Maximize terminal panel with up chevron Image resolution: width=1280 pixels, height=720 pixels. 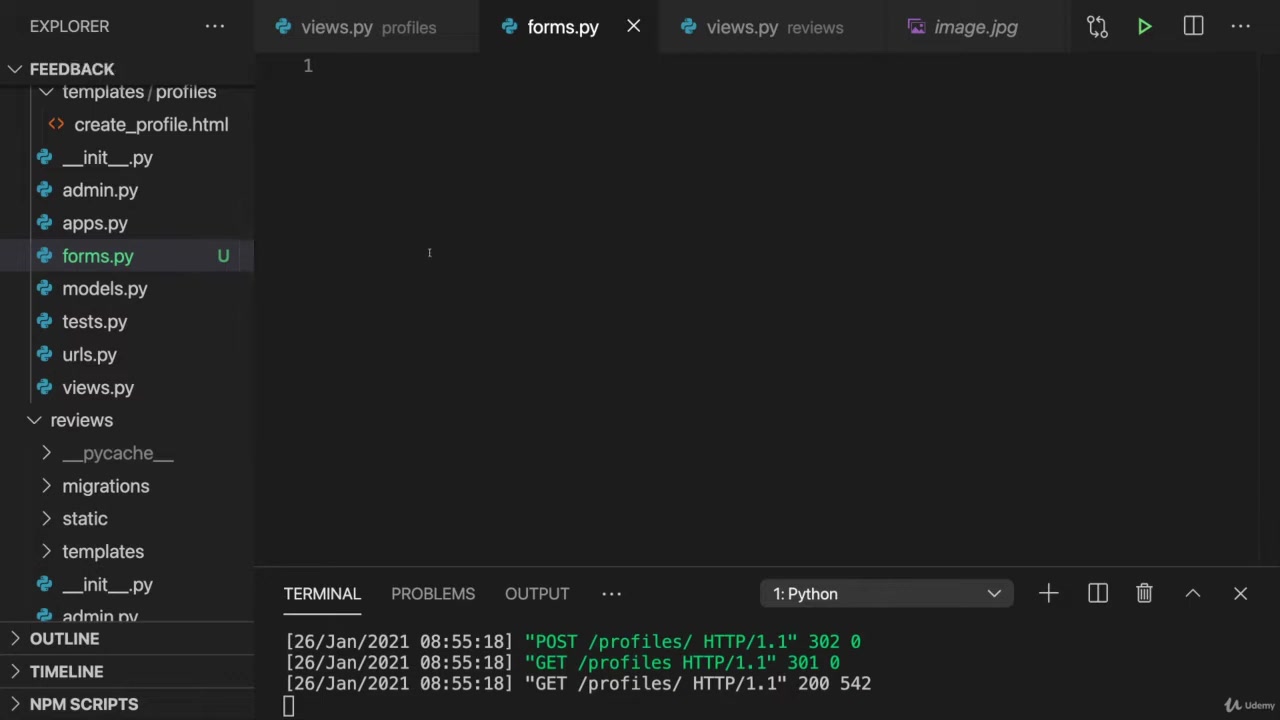point(1192,594)
